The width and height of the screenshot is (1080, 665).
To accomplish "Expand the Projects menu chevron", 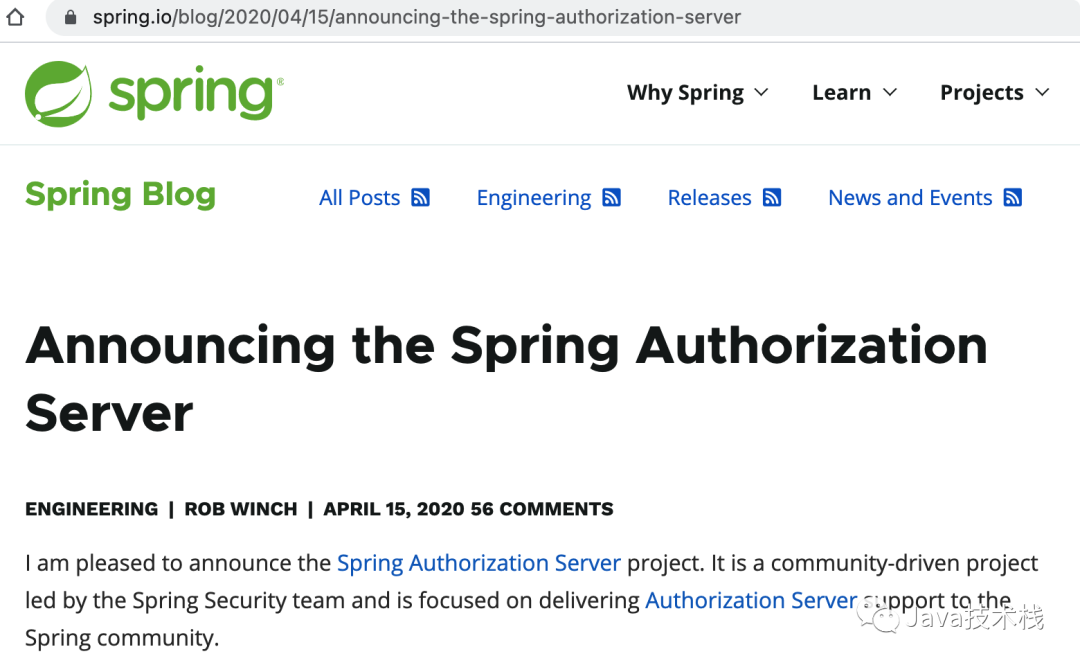I will click(x=1042, y=92).
